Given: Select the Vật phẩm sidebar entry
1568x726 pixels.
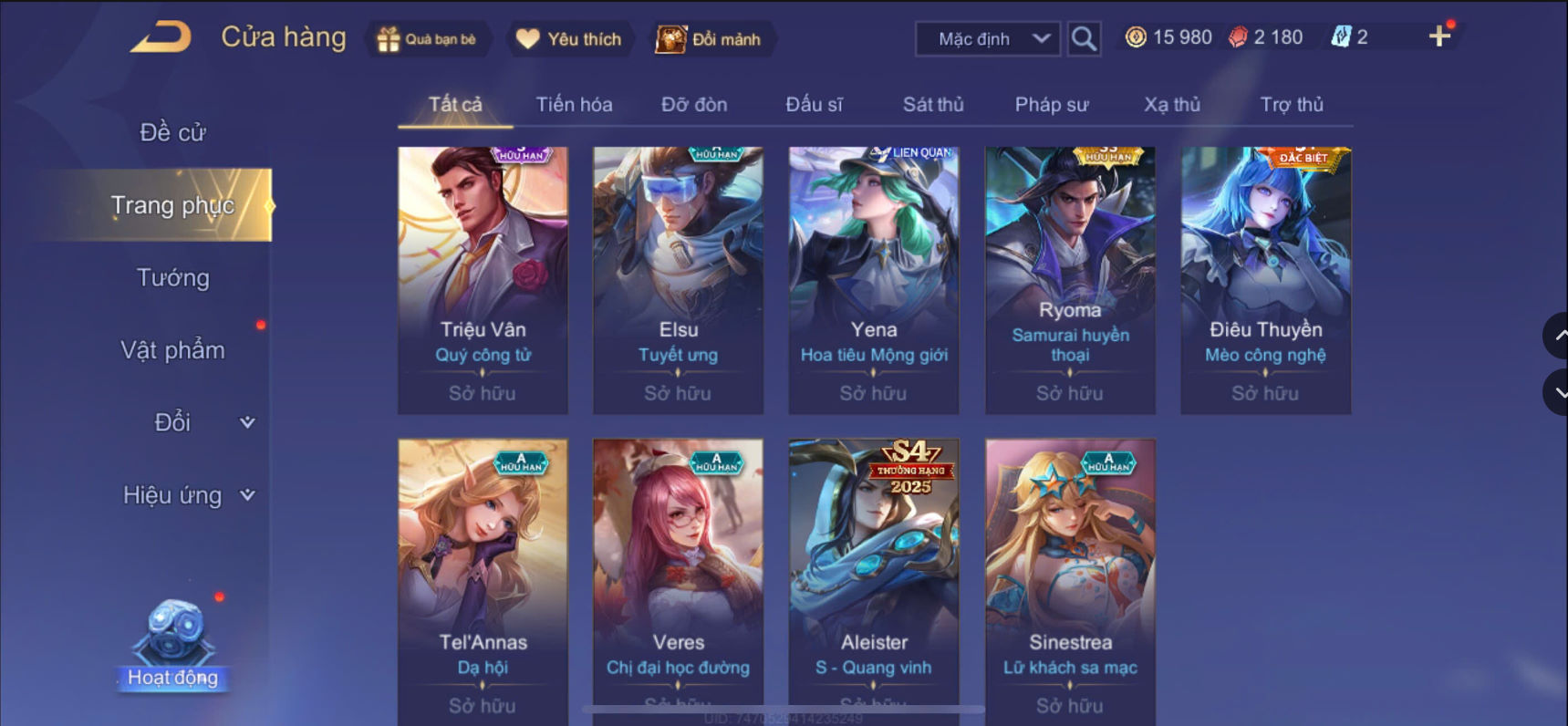Looking at the screenshot, I should (172, 350).
